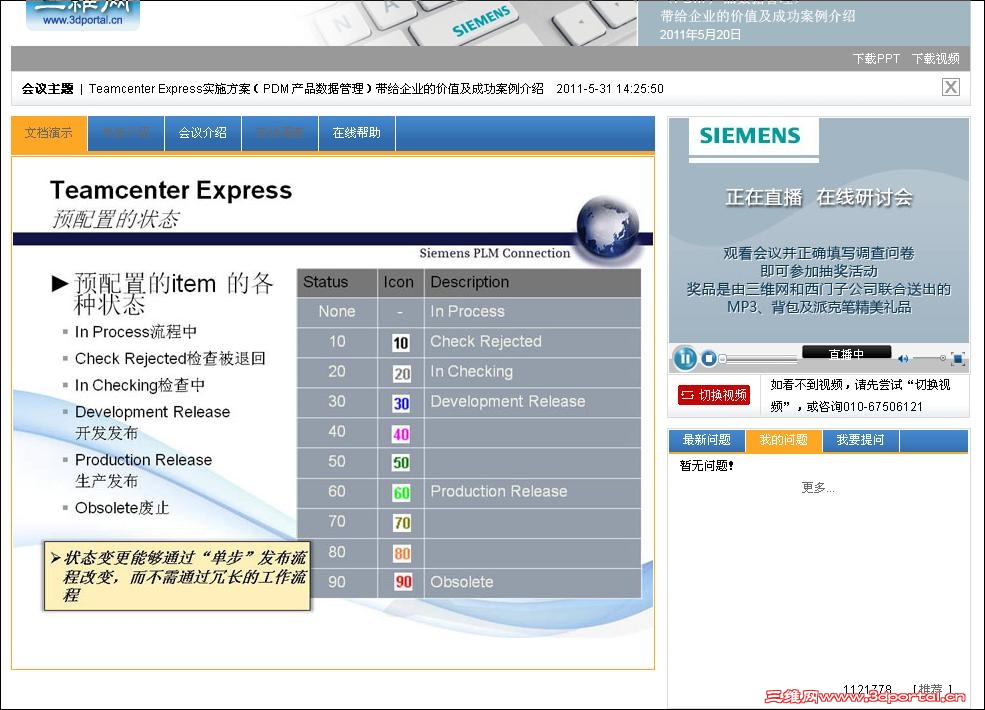Click the 'In Process流程中' bullet
985x710 pixels.
point(136,332)
